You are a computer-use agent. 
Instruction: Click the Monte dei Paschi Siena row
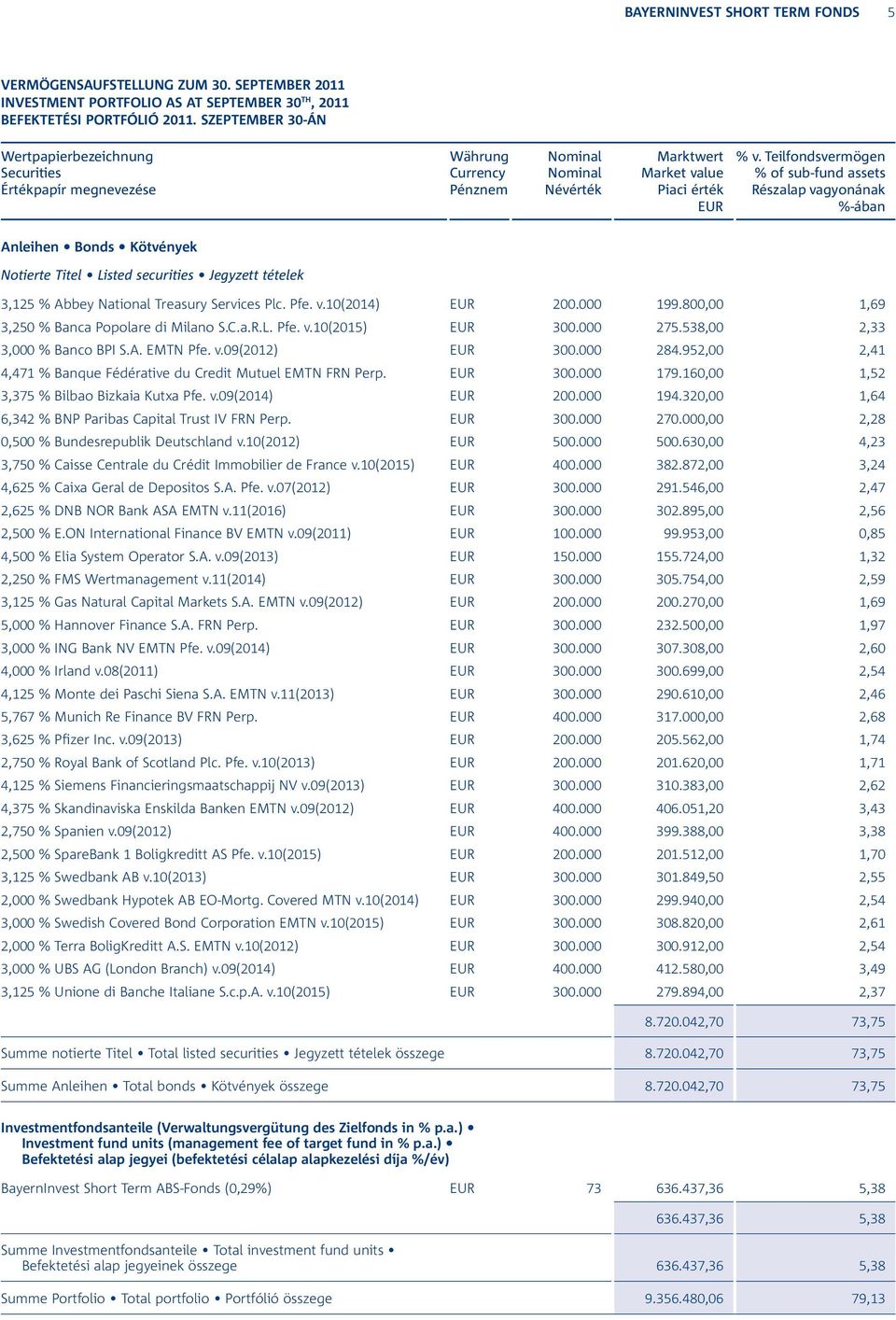[x=443, y=694]
